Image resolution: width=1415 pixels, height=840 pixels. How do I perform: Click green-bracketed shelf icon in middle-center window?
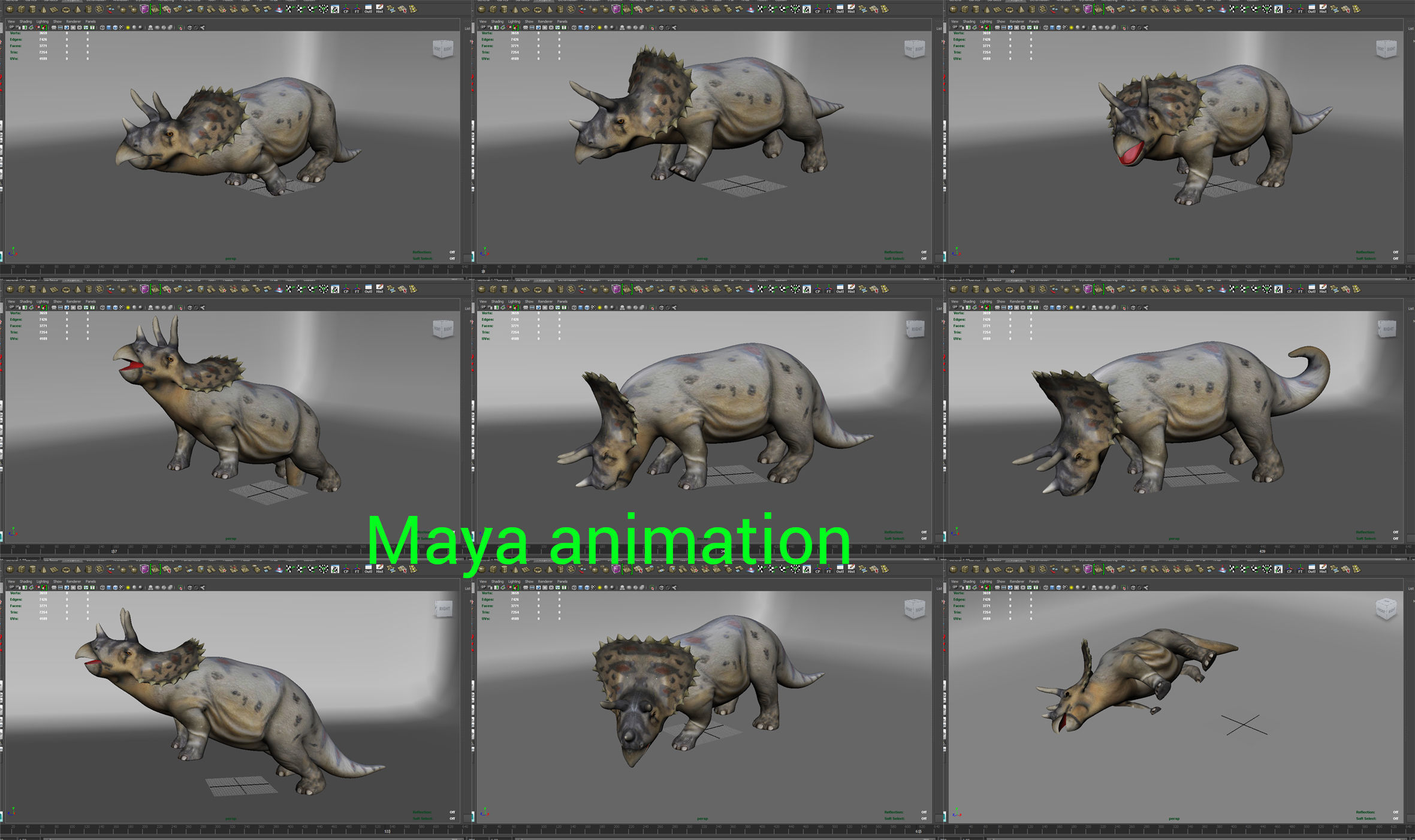point(627,289)
